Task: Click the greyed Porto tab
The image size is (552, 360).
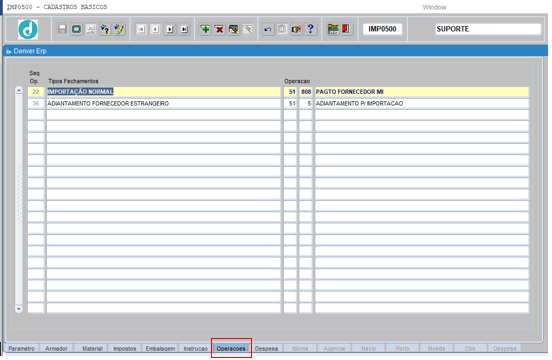Action: pyautogui.click(x=402, y=348)
